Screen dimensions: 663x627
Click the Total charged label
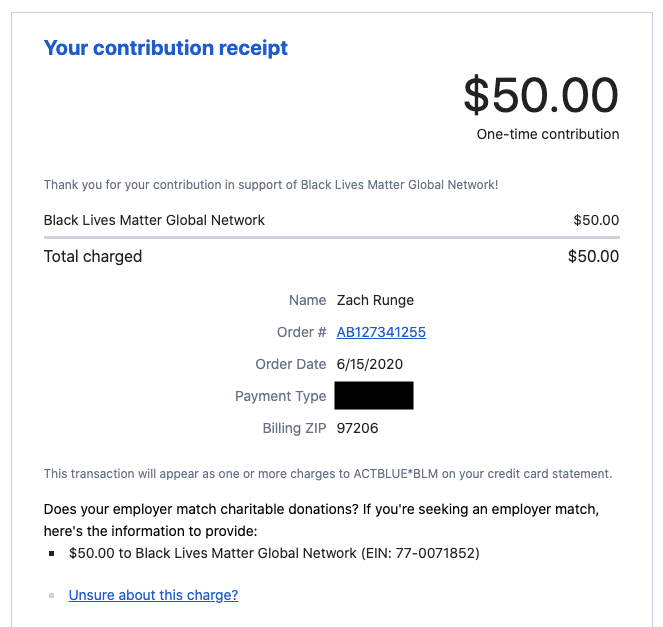tap(93, 257)
